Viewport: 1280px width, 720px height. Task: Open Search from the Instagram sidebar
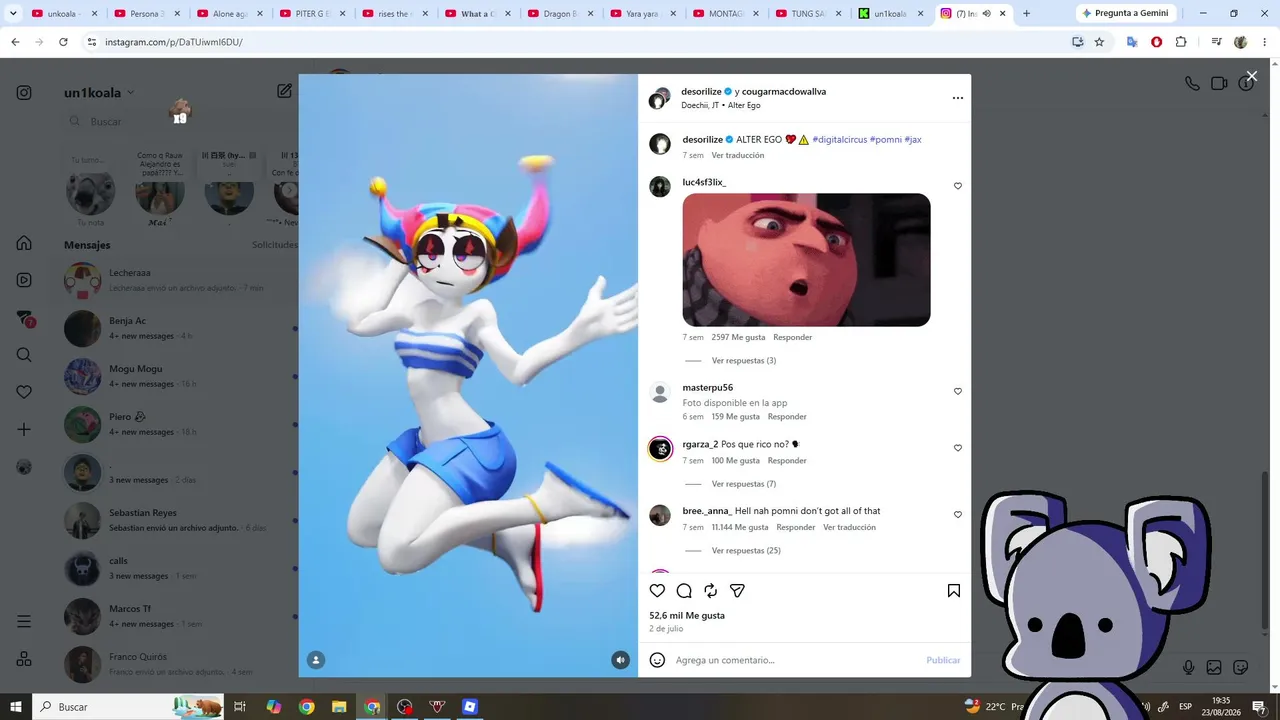24,355
